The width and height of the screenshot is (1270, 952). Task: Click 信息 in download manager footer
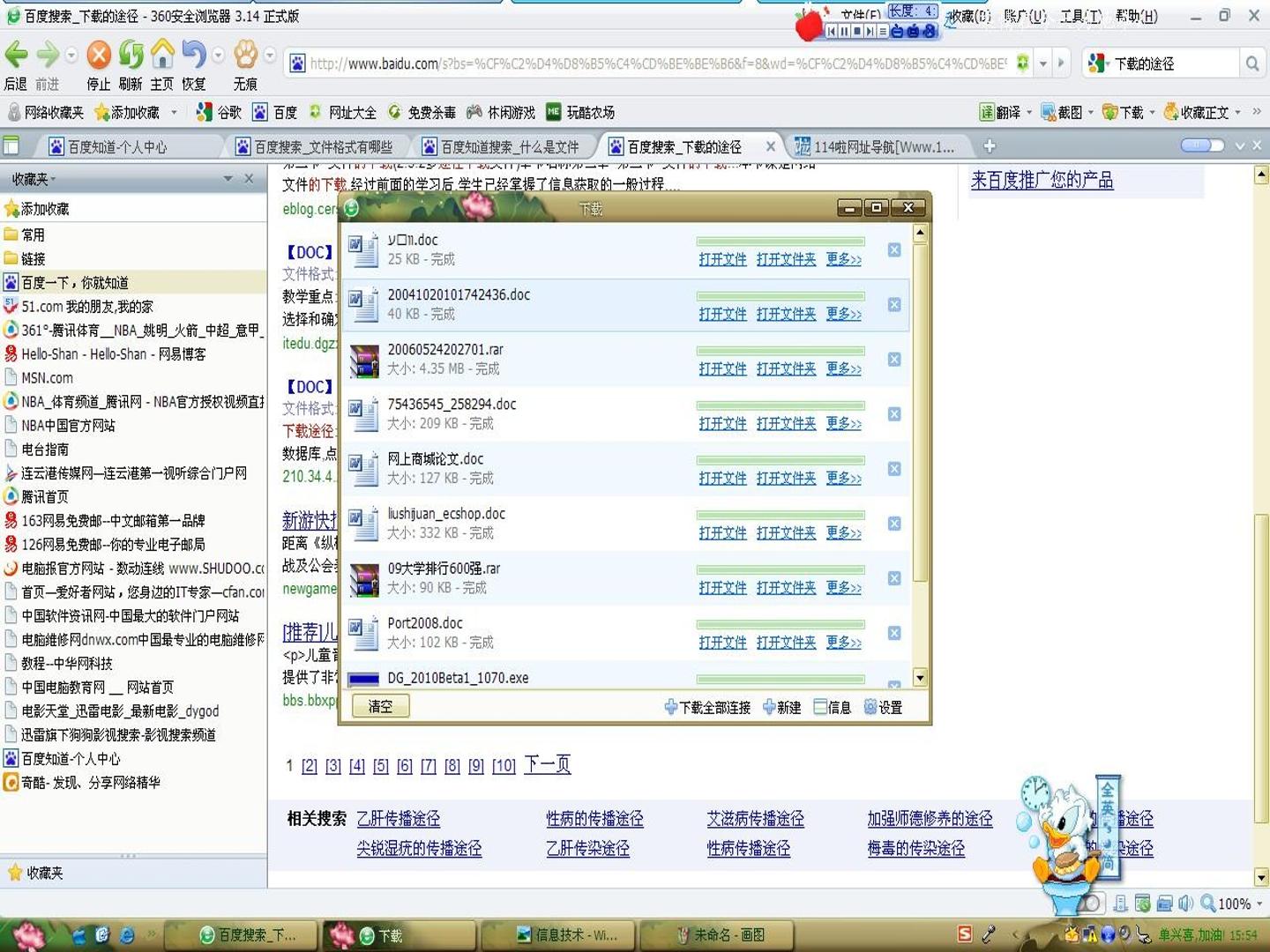(x=832, y=707)
